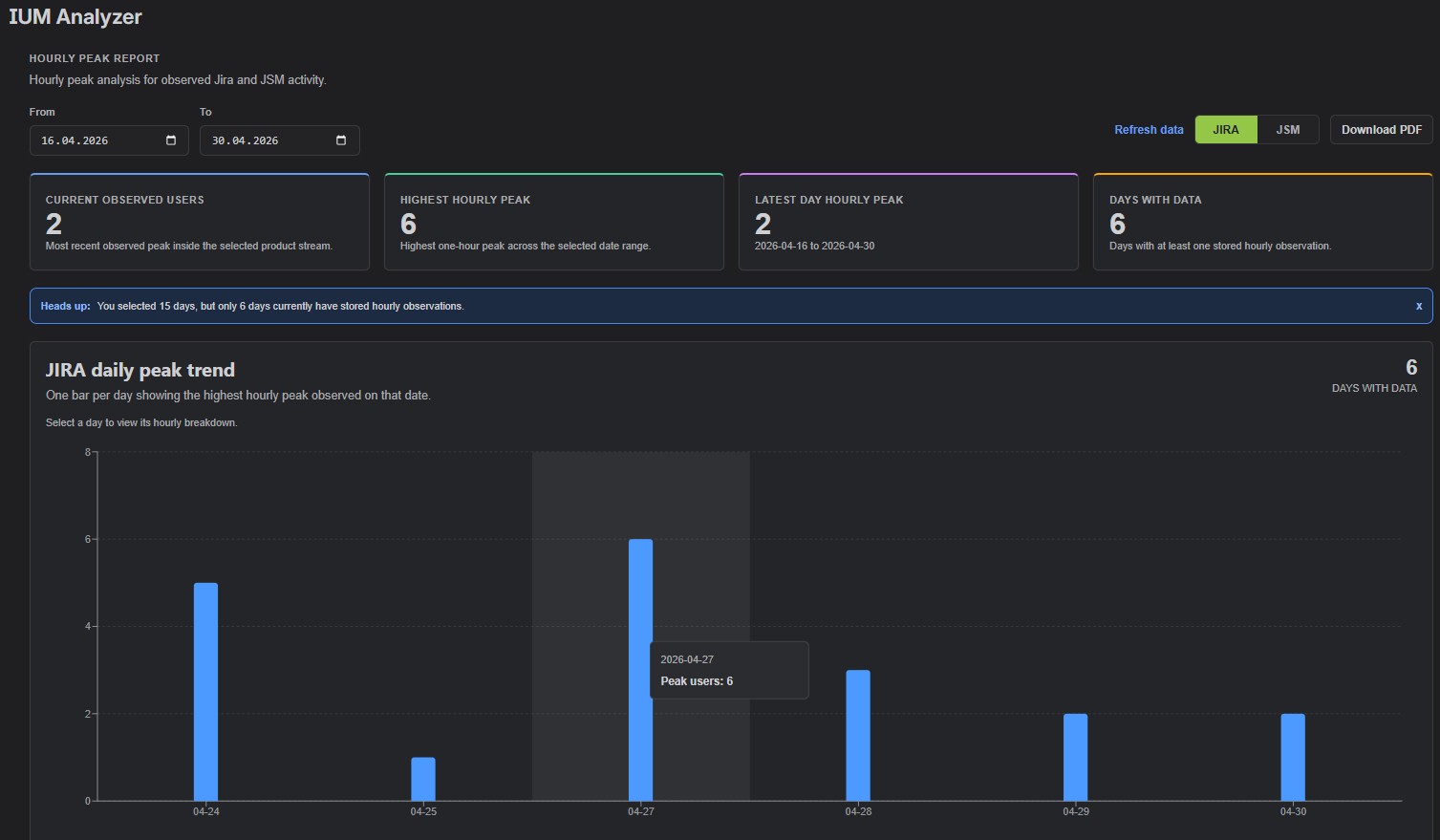
Task: Click the 04-29 axis label
Action: tap(1075, 811)
